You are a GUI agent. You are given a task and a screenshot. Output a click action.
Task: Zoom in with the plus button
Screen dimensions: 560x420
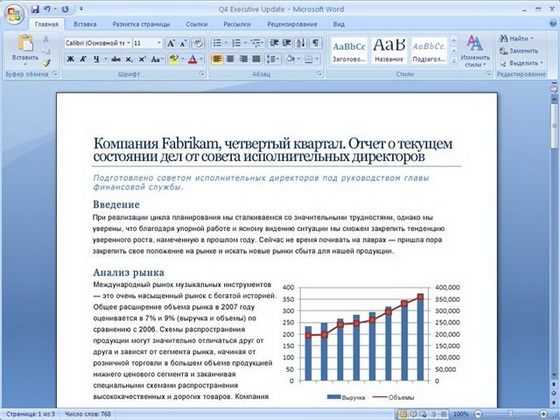(544, 414)
